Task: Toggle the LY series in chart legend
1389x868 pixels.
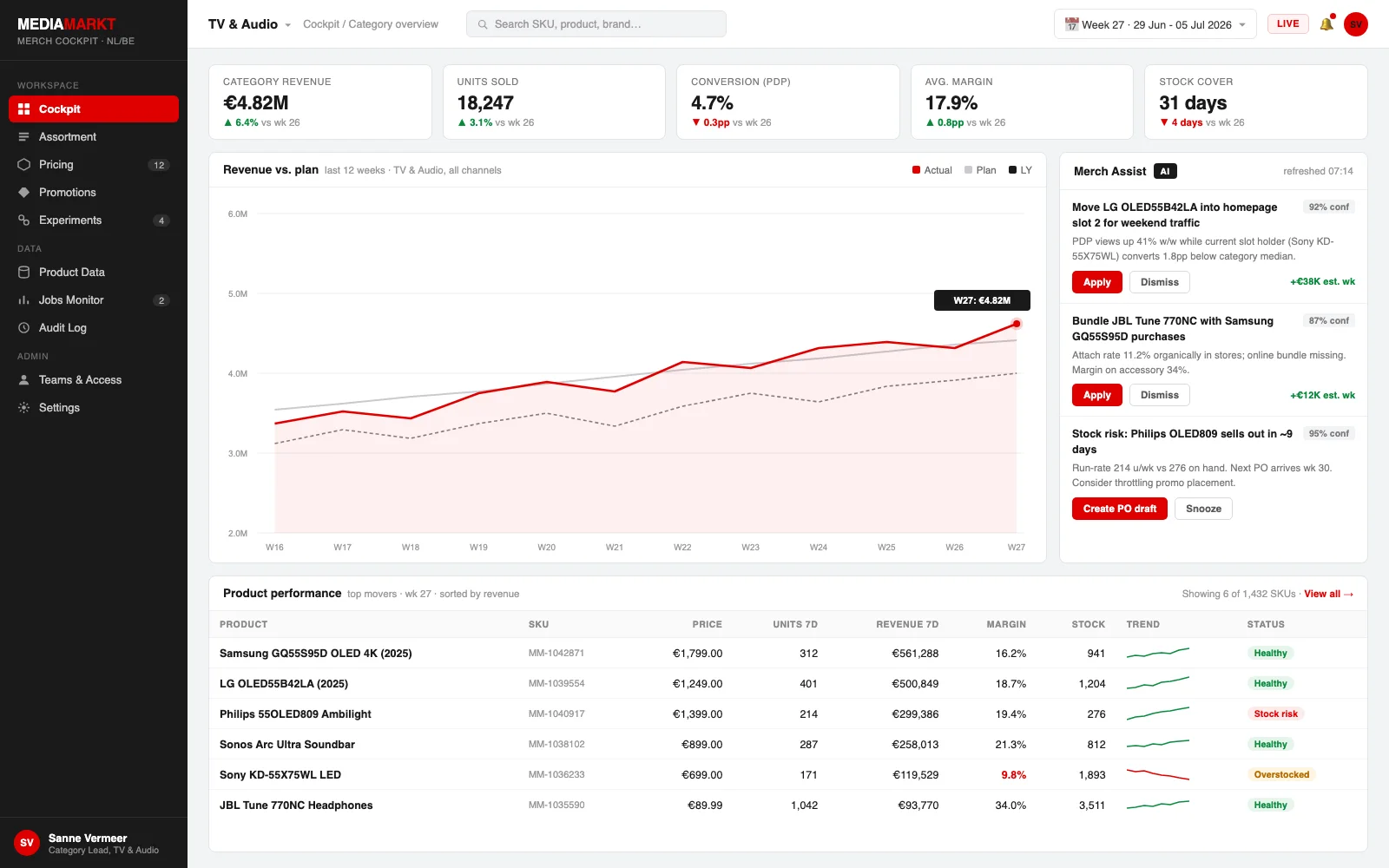Action: (x=1020, y=170)
